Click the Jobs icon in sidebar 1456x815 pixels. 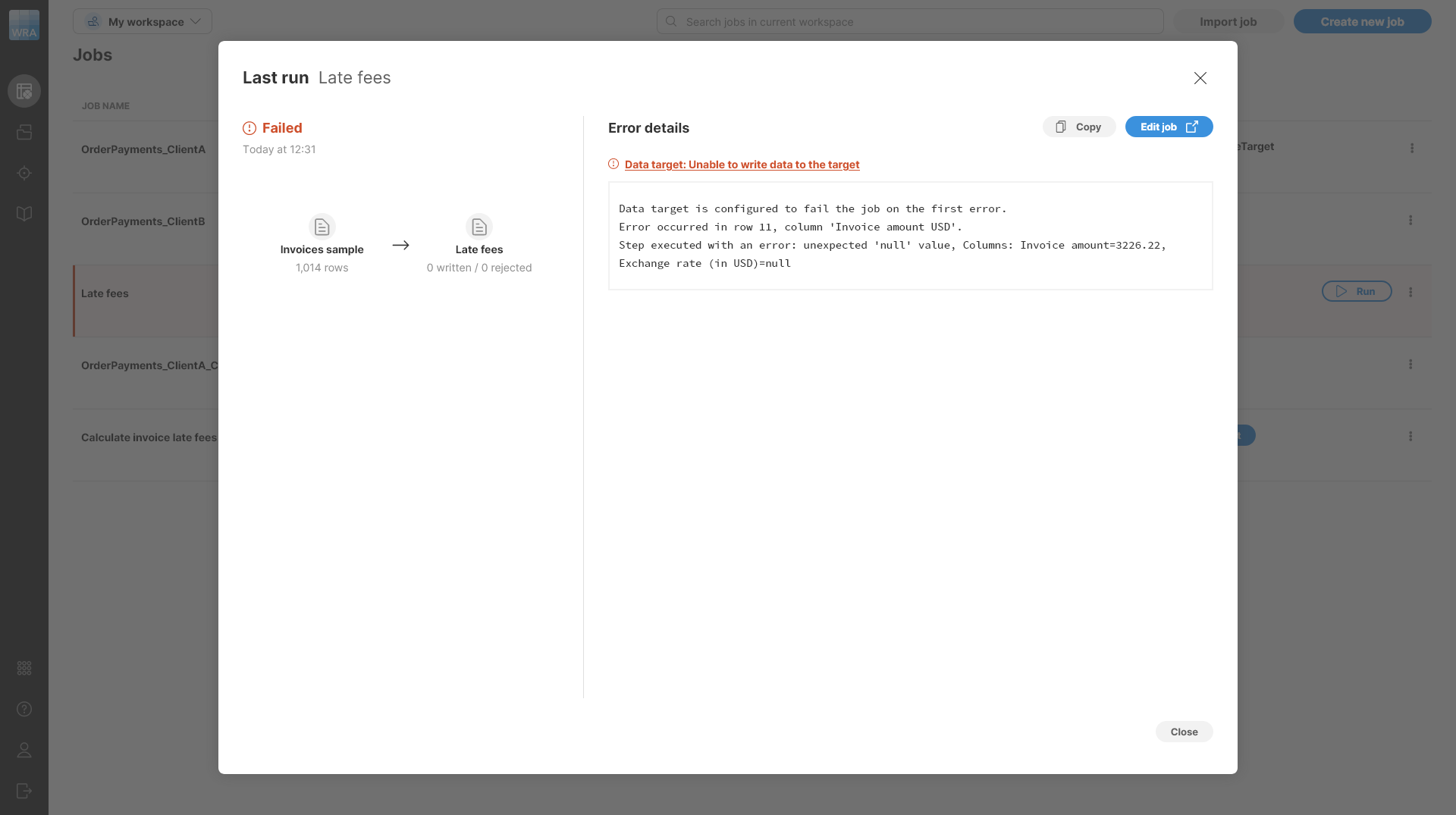click(24, 91)
